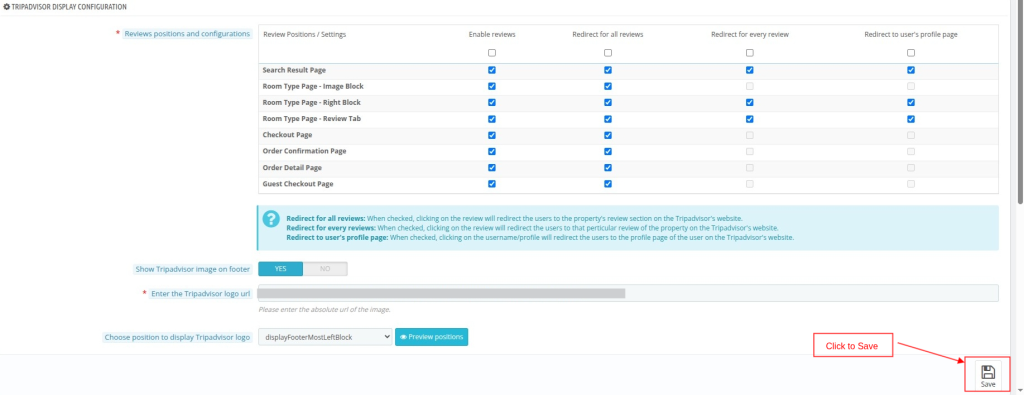
Task: Click the Order Detail Page row label
Action: click(x=292, y=168)
